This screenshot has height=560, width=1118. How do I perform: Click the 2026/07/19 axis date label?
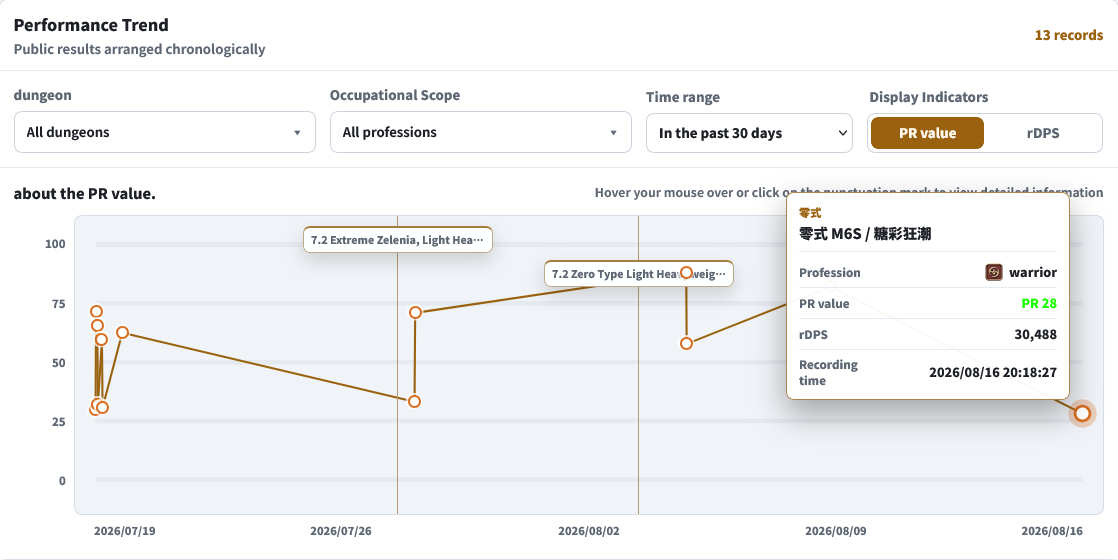tap(125, 531)
